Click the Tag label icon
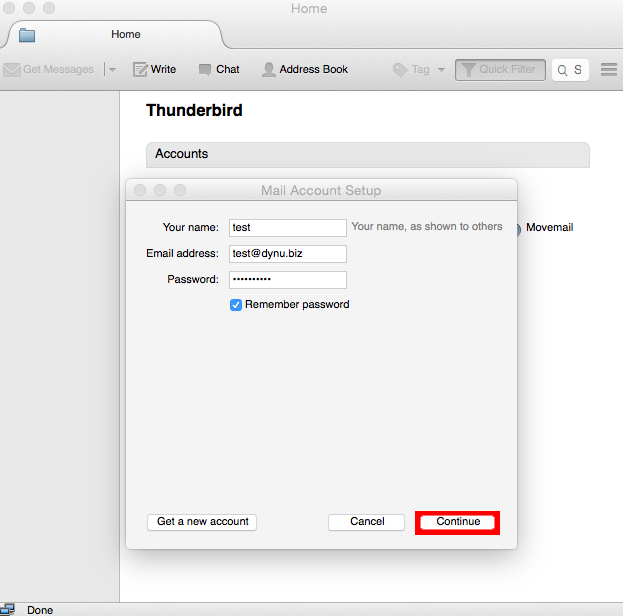The width and height of the screenshot is (623, 616). (x=400, y=70)
